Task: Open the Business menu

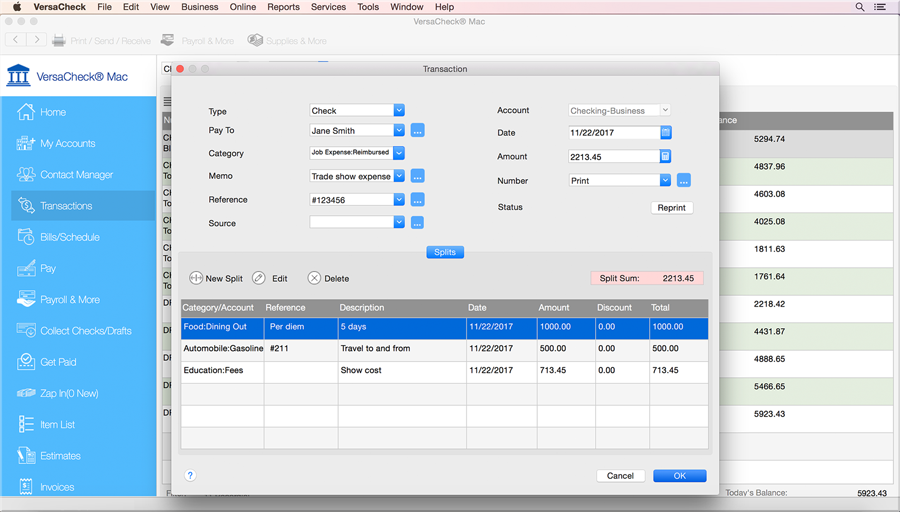Action: click(200, 7)
